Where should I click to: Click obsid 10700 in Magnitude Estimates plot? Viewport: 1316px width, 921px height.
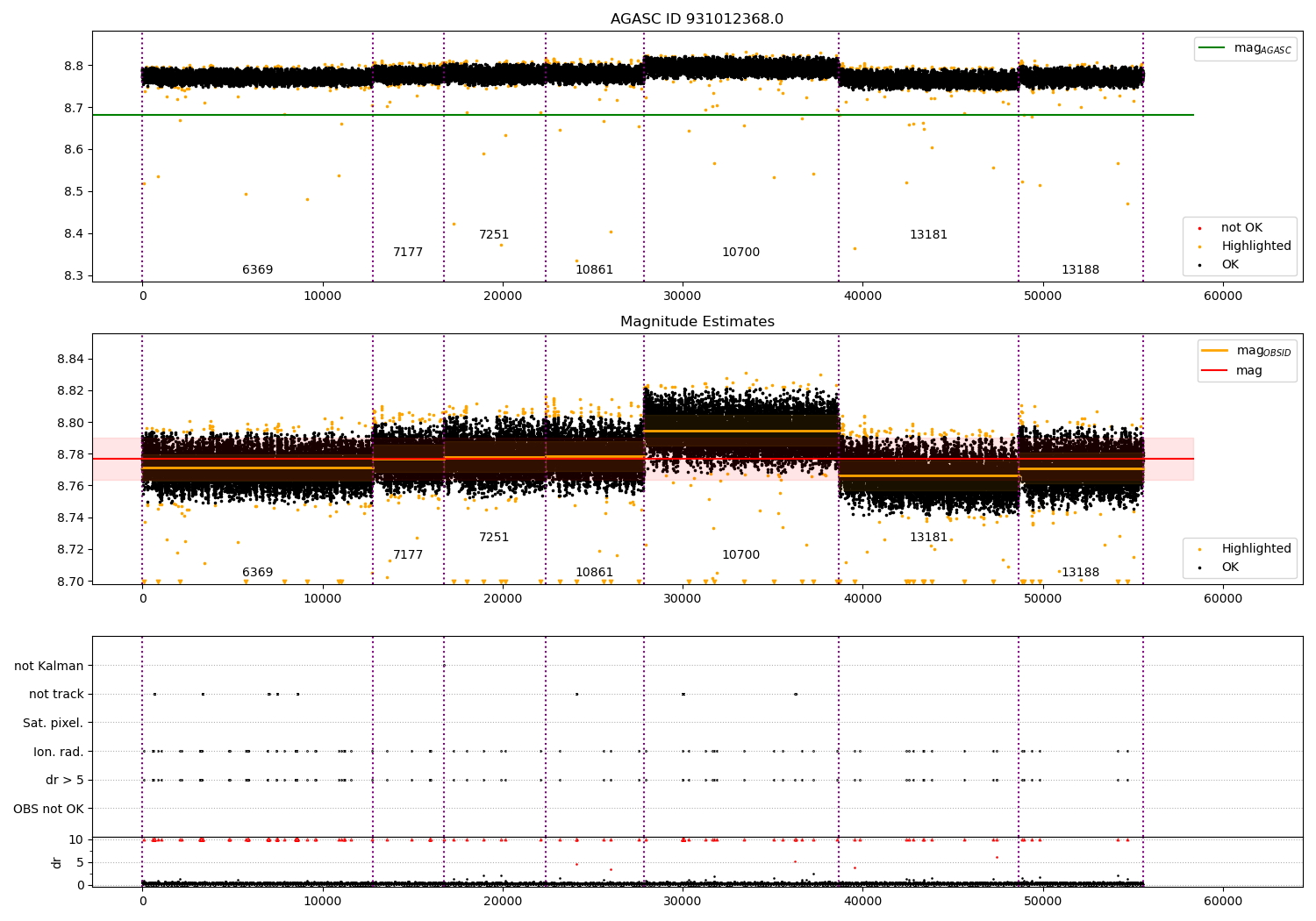[740, 555]
